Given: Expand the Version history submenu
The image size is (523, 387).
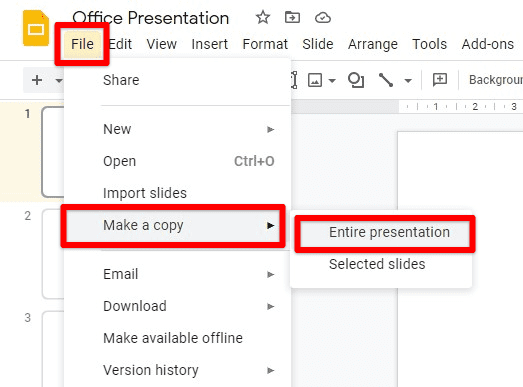Looking at the screenshot, I should coord(177,370).
